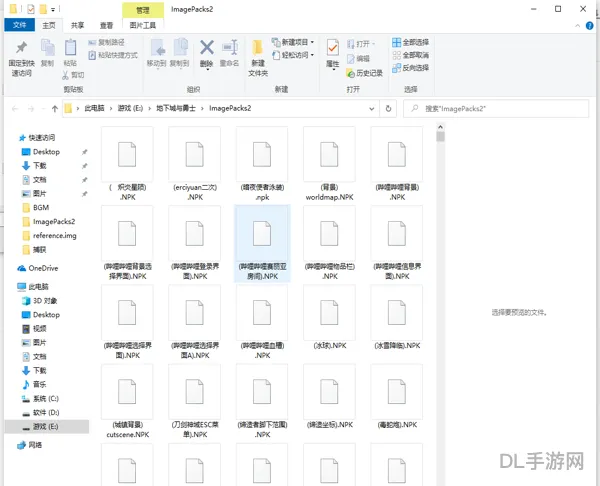Expand the address bar history dropdown
The width and height of the screenshot is (600, 486).
(x=371, y=109)
